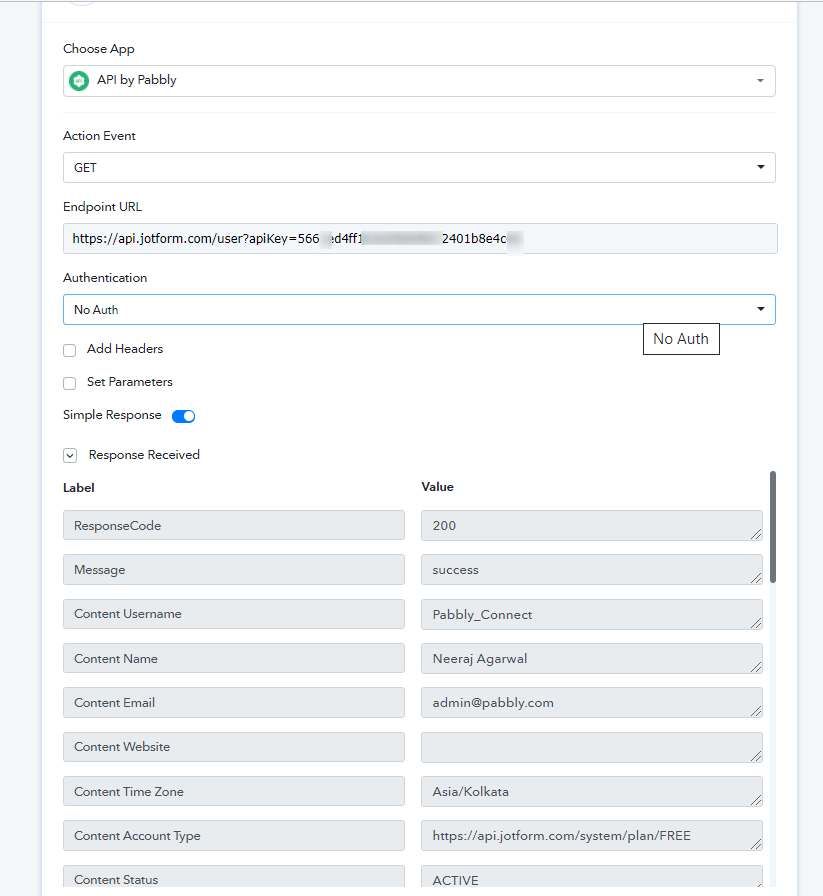
Task: Click the resize handle of admin@pabbly.com field
Action: tap(756, 711)
